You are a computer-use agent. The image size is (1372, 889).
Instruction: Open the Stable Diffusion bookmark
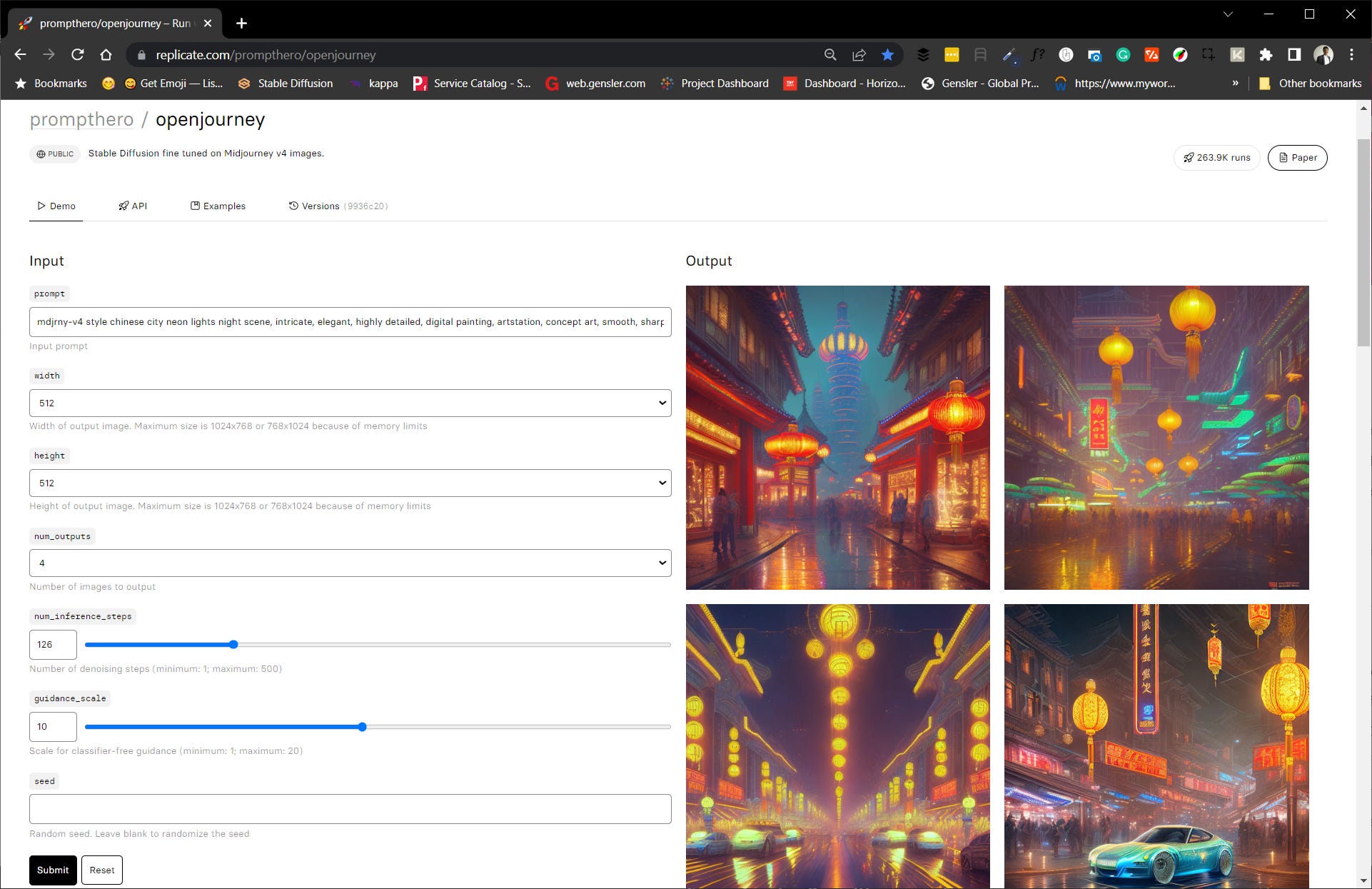285,83
